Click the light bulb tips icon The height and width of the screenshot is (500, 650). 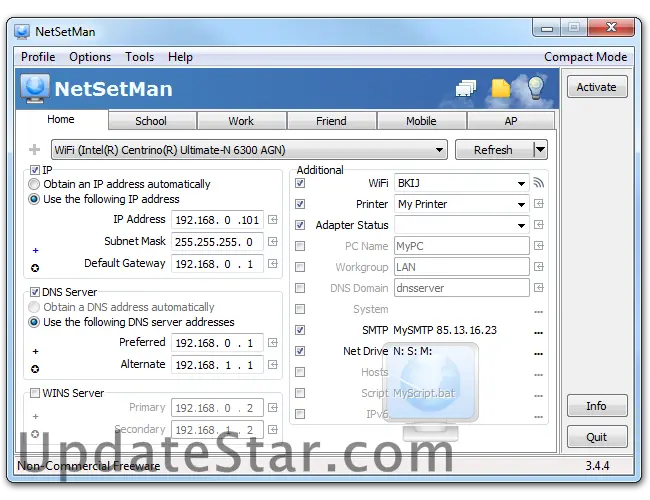(536, 87)
